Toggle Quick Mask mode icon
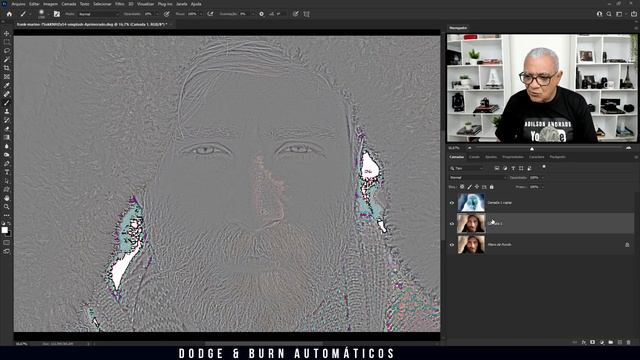 click(7, 242)
